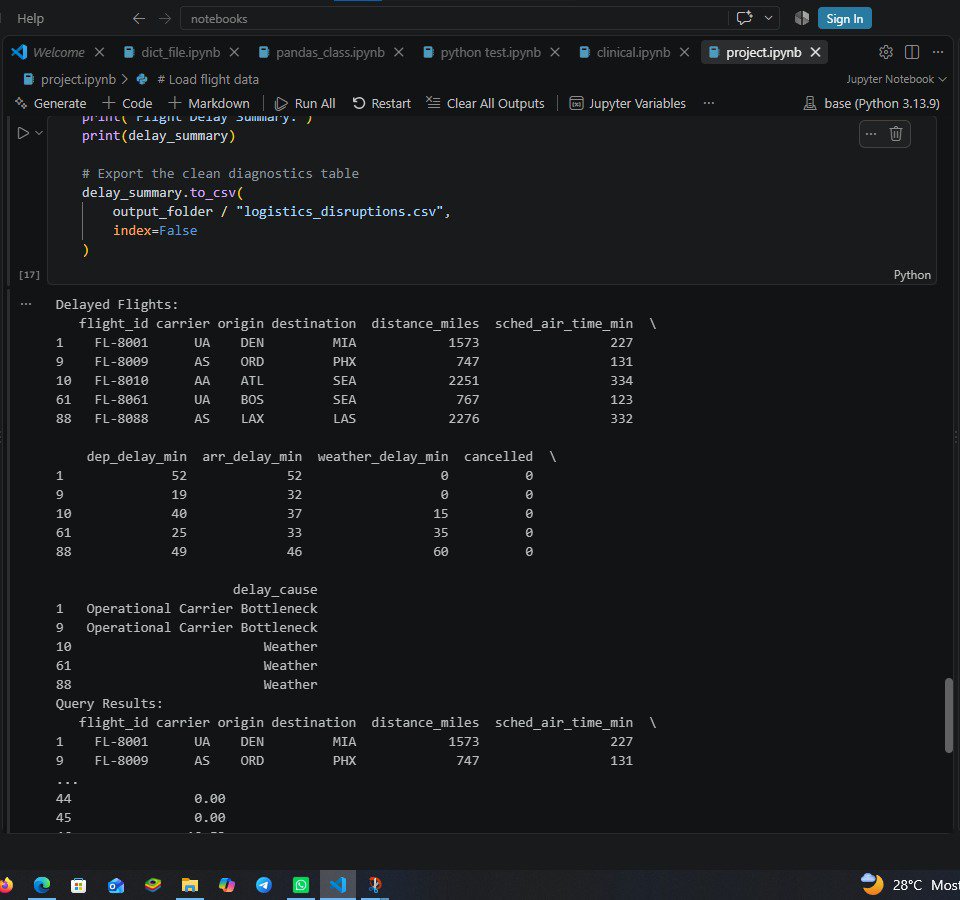This screenshot has height=900, width=960.
Task: Split the editor with layout icon
Action: pos(912,53)
